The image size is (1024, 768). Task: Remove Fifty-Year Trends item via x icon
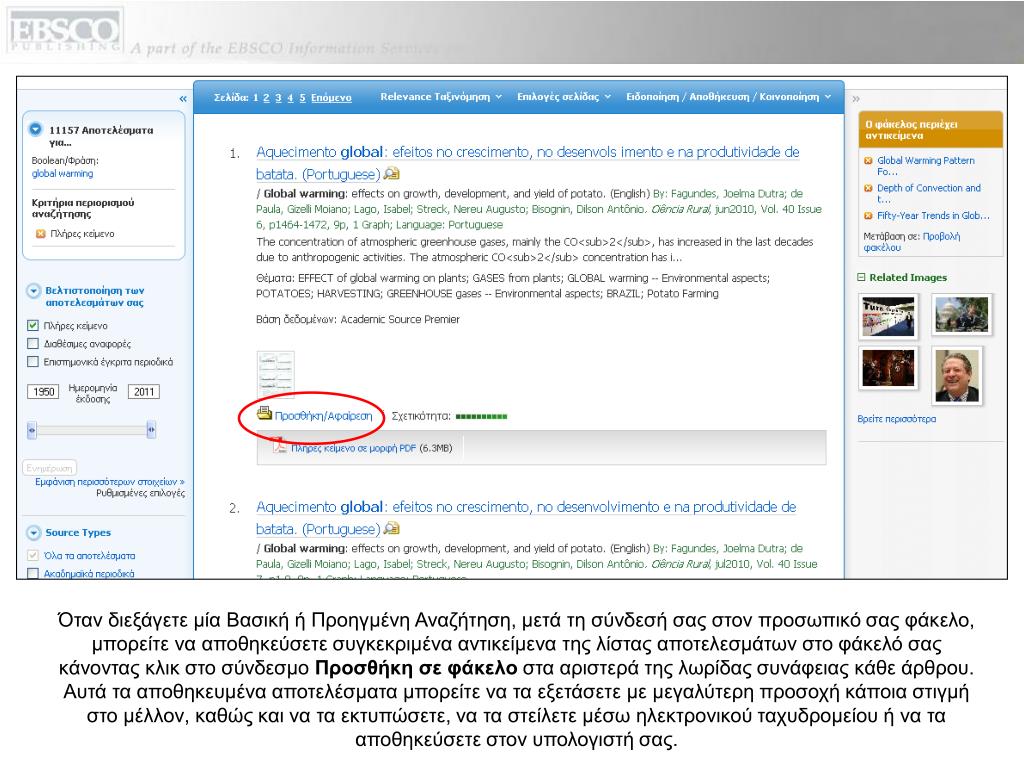pos(868,216)
